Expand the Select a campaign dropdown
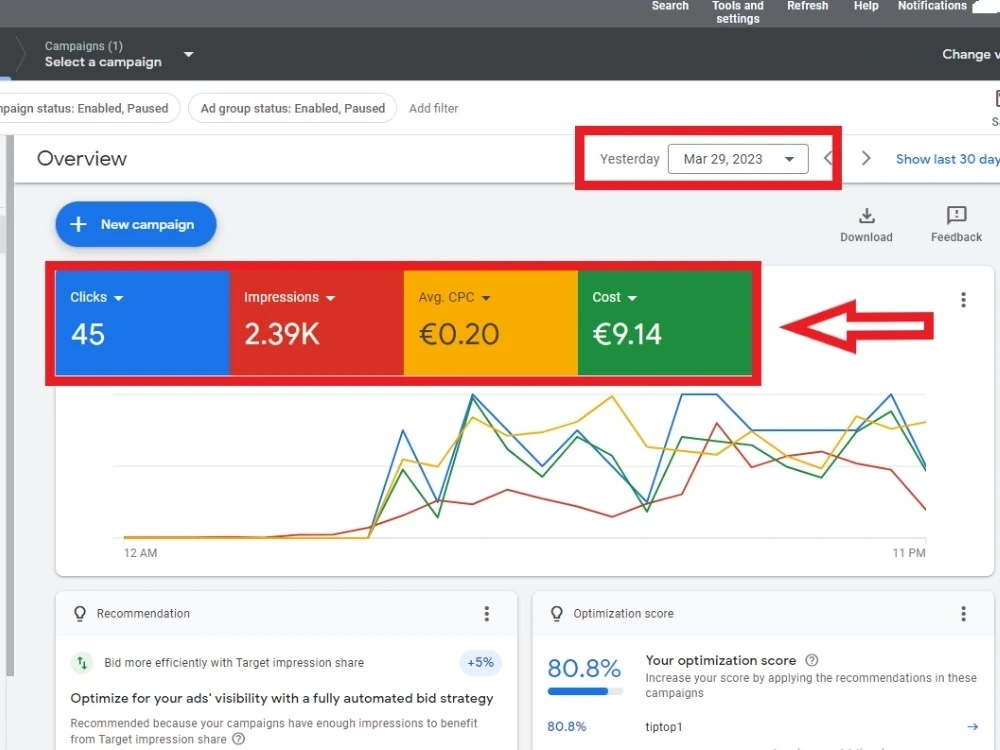 coord(188,54)
